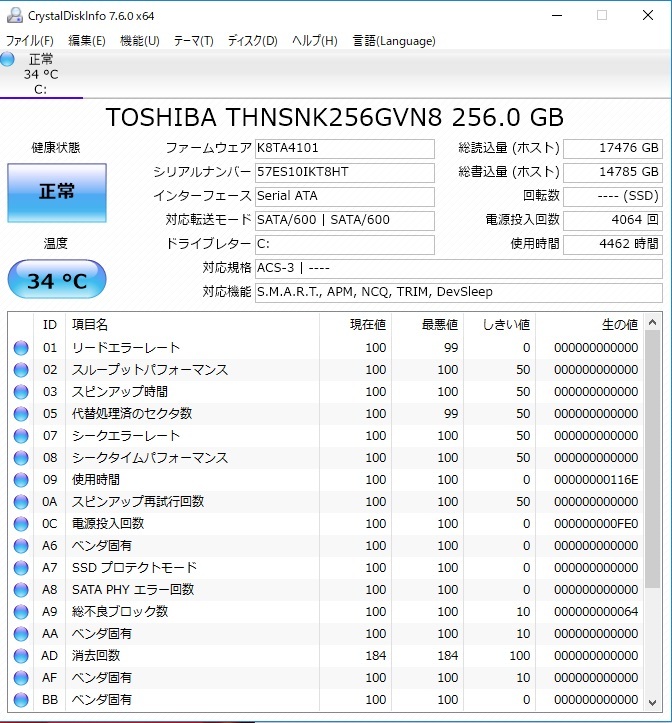Image resolution: width=672 pixels, height=723 pixels.
Task: Minimize the CrystalDiskInfo window
Action: pos(557,15)
